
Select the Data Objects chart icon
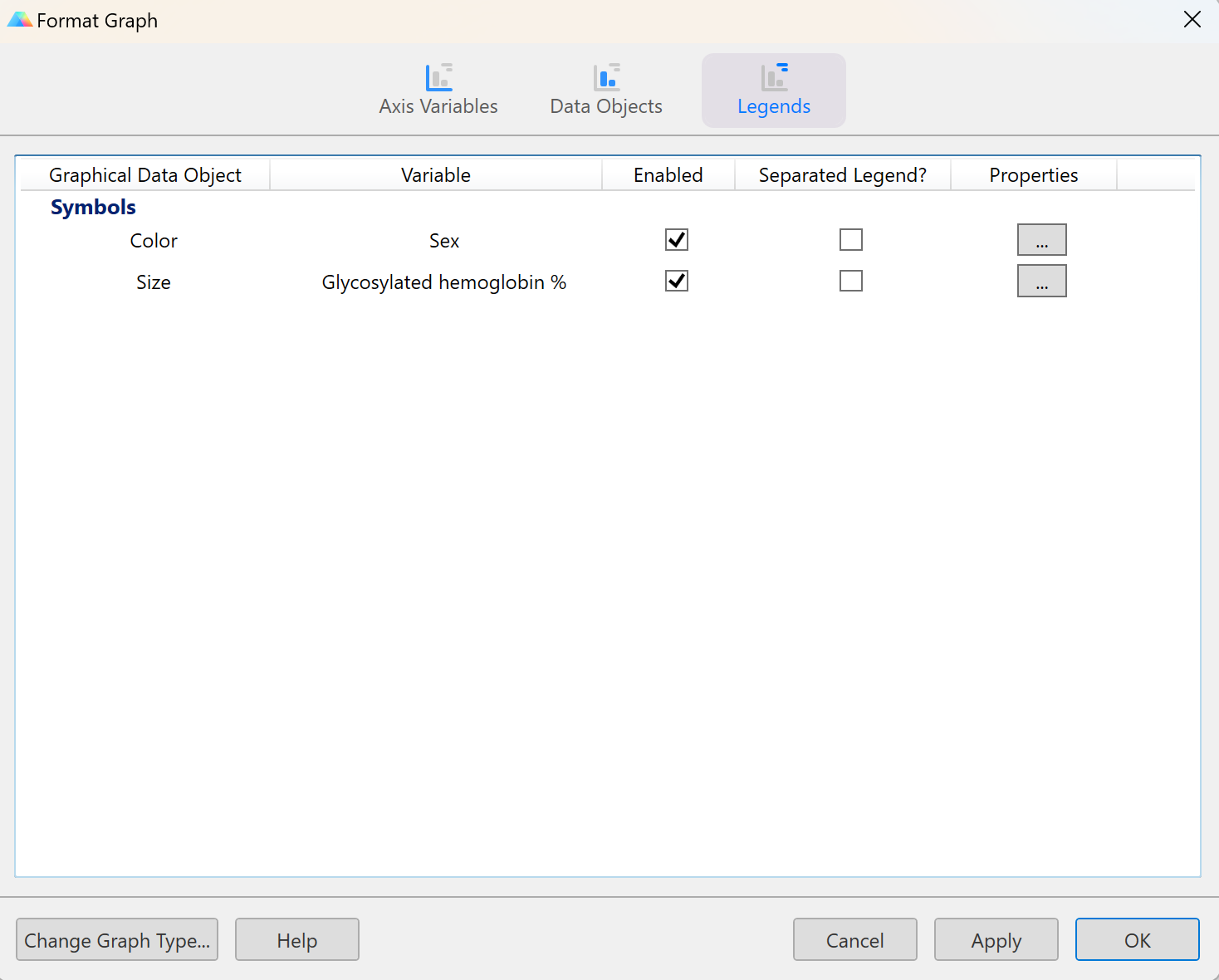point(605,77)
